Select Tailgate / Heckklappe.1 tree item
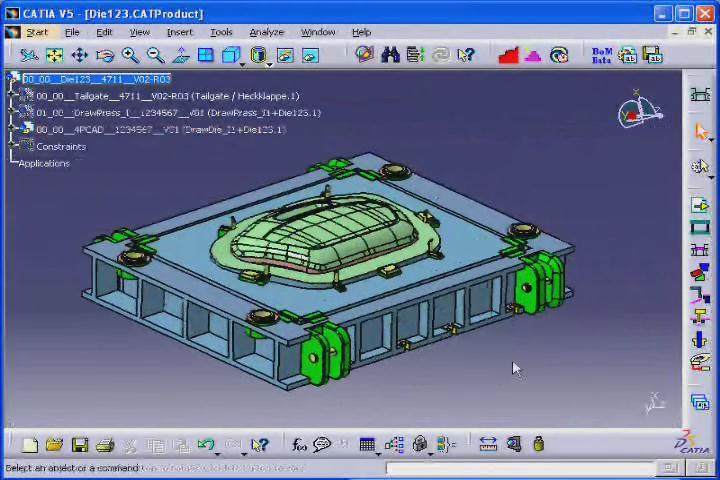Screen dimensions: 720x480 tap(168, 96)
